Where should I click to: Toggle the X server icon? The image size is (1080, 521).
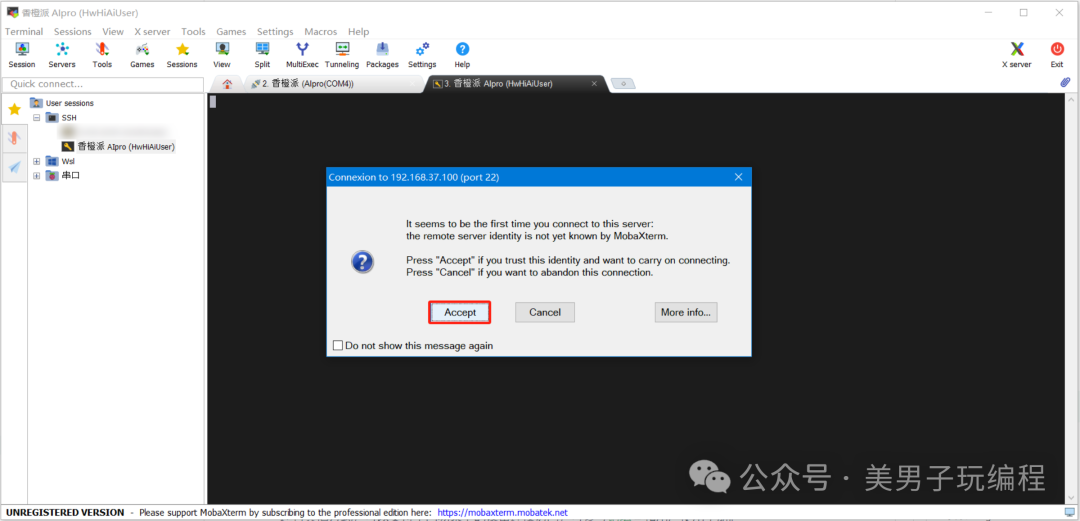click(1016, 54)
